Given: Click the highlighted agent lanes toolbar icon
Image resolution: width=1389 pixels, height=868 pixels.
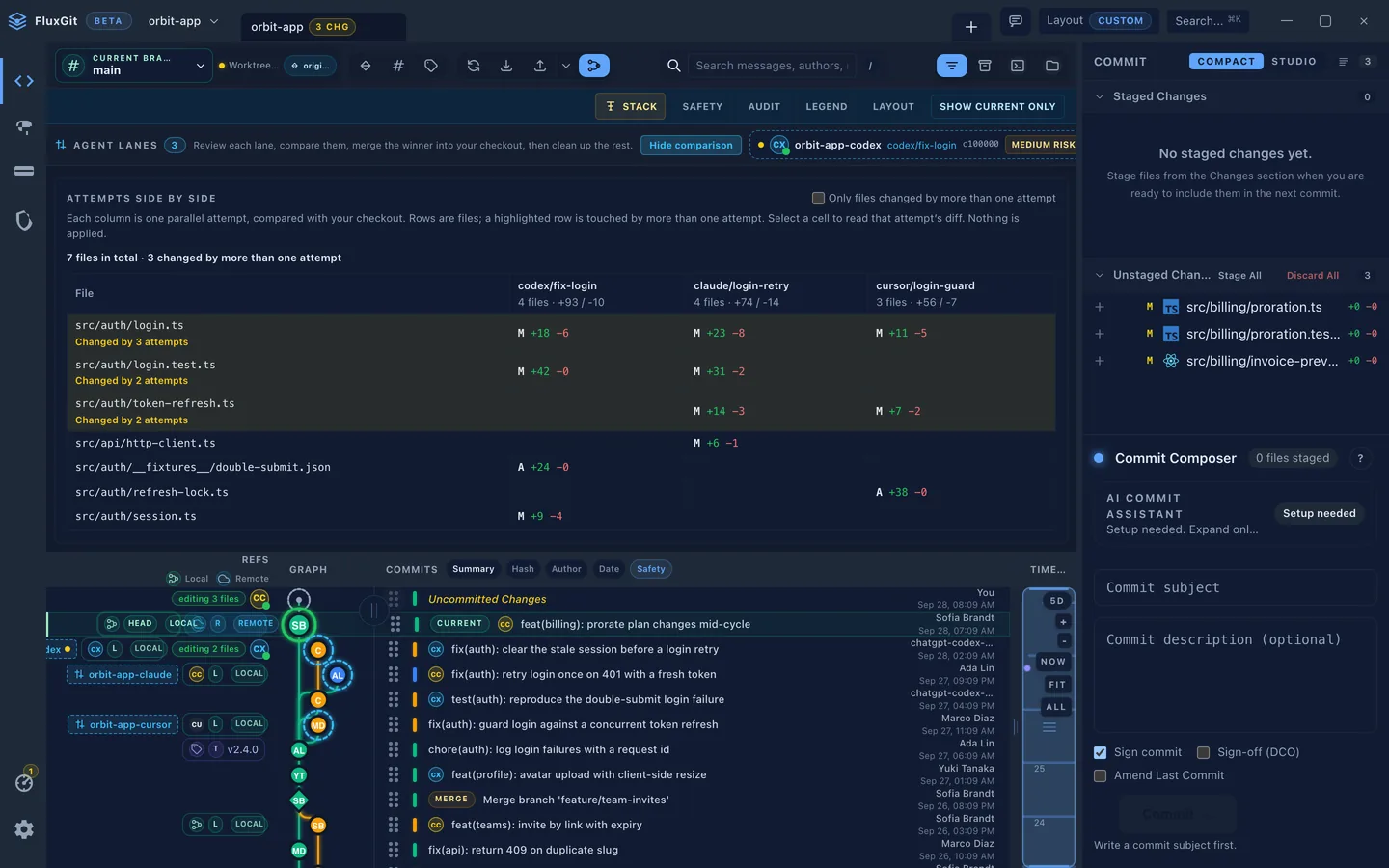Looking at the screenshot, I should coord(594,66).
